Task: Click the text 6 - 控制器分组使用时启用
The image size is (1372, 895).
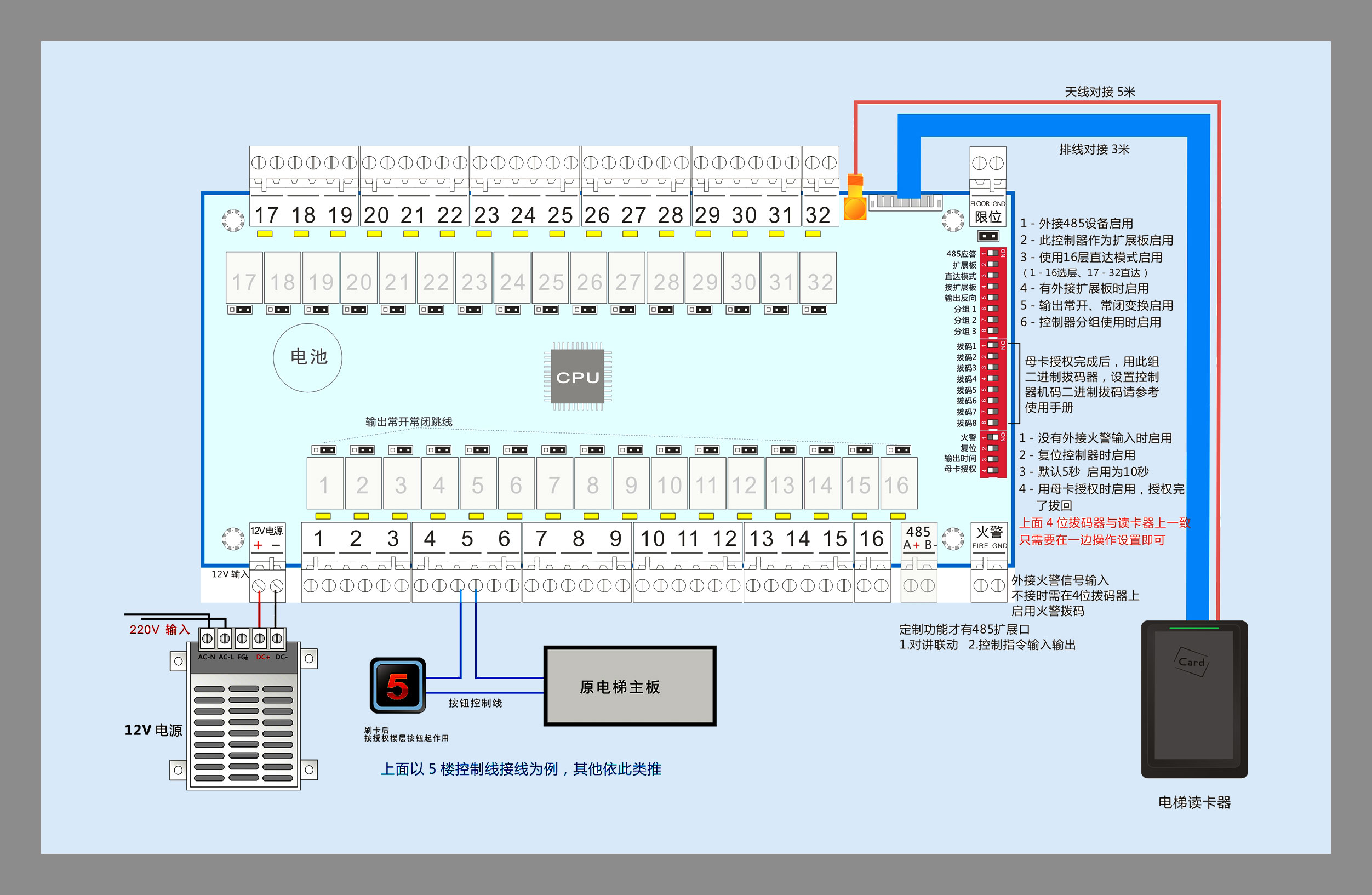Action: coord(1090,322)
